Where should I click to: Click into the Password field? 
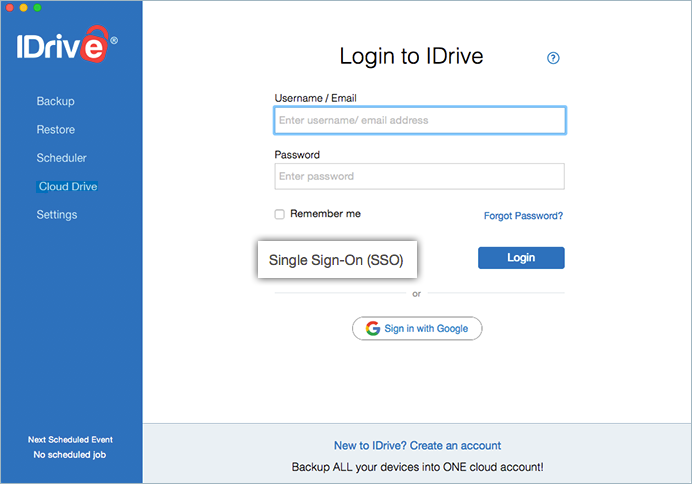pyautogui.click(x=419, y=176)
